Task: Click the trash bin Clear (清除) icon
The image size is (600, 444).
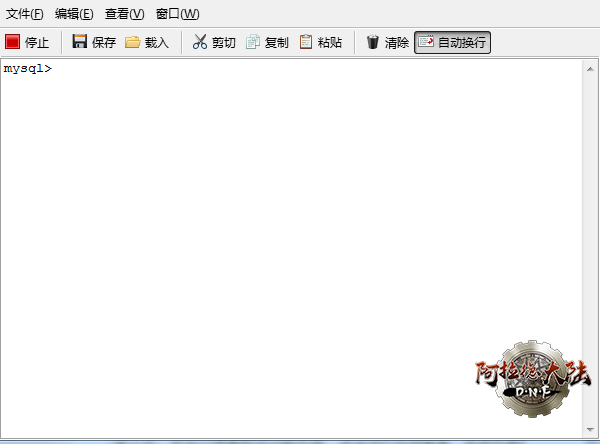Action: click(373, 42)
